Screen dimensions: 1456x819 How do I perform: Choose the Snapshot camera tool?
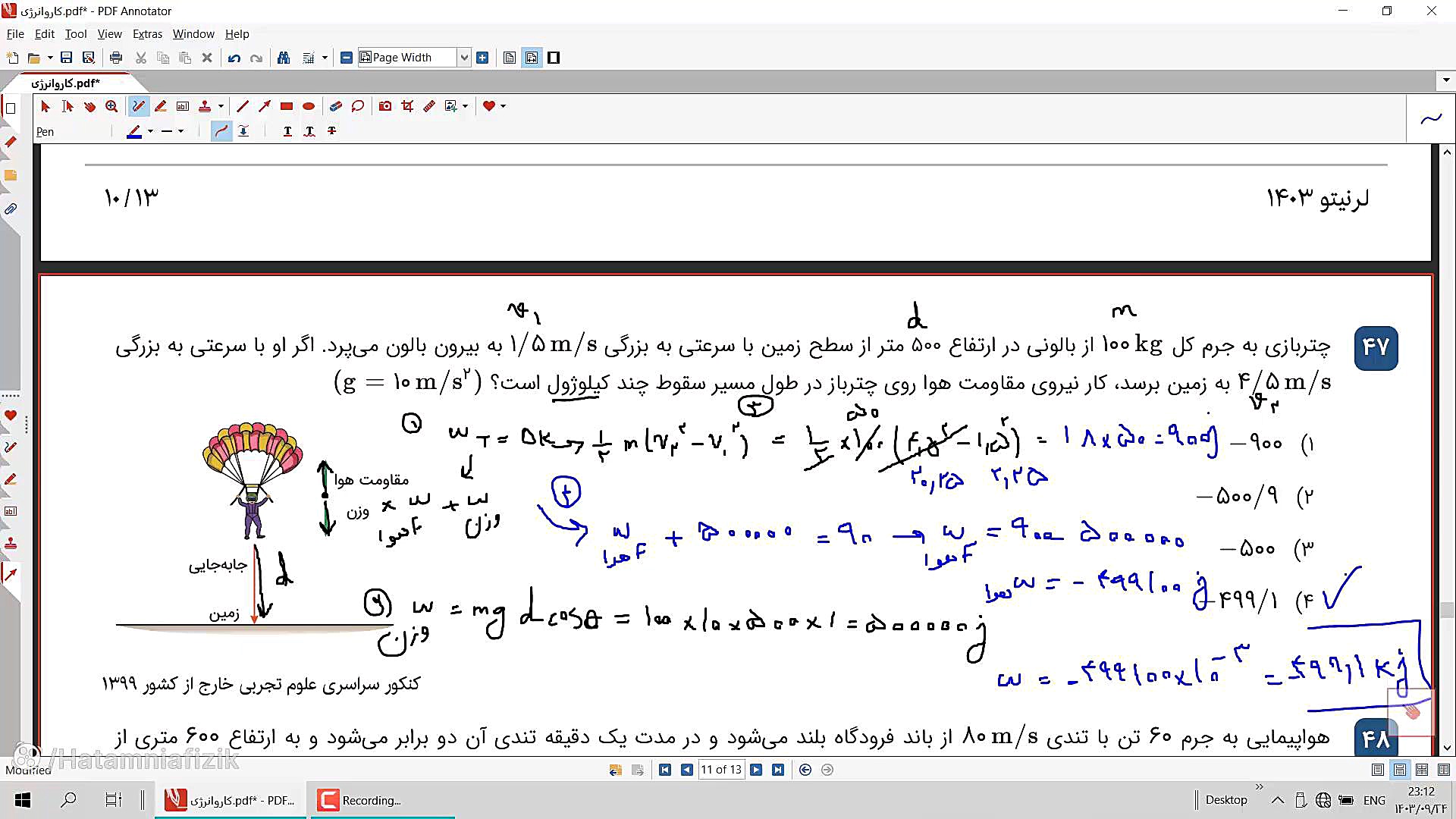[385, 106]
